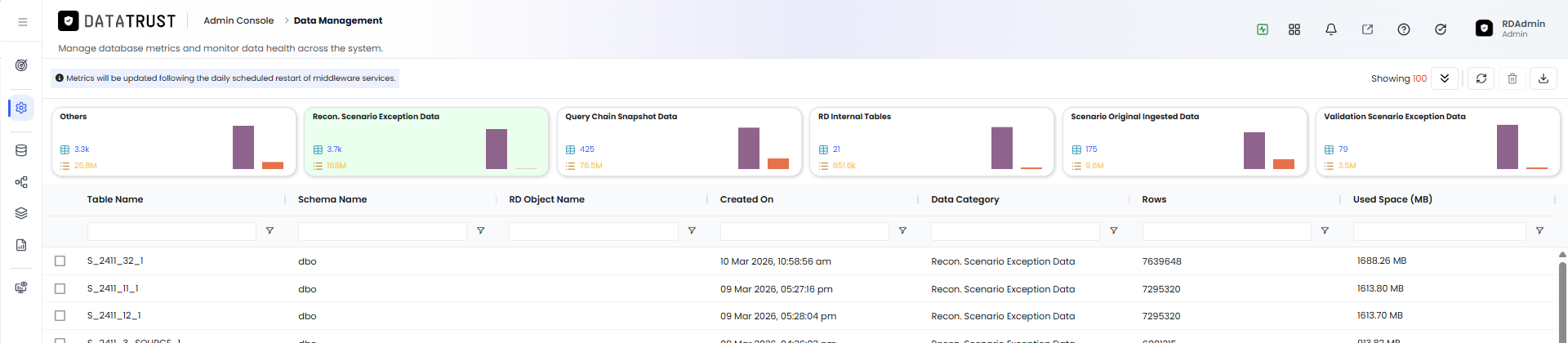Select Scenario Original Ingested Data card
Viewport: 1568px width, 343px height.
1185,141
